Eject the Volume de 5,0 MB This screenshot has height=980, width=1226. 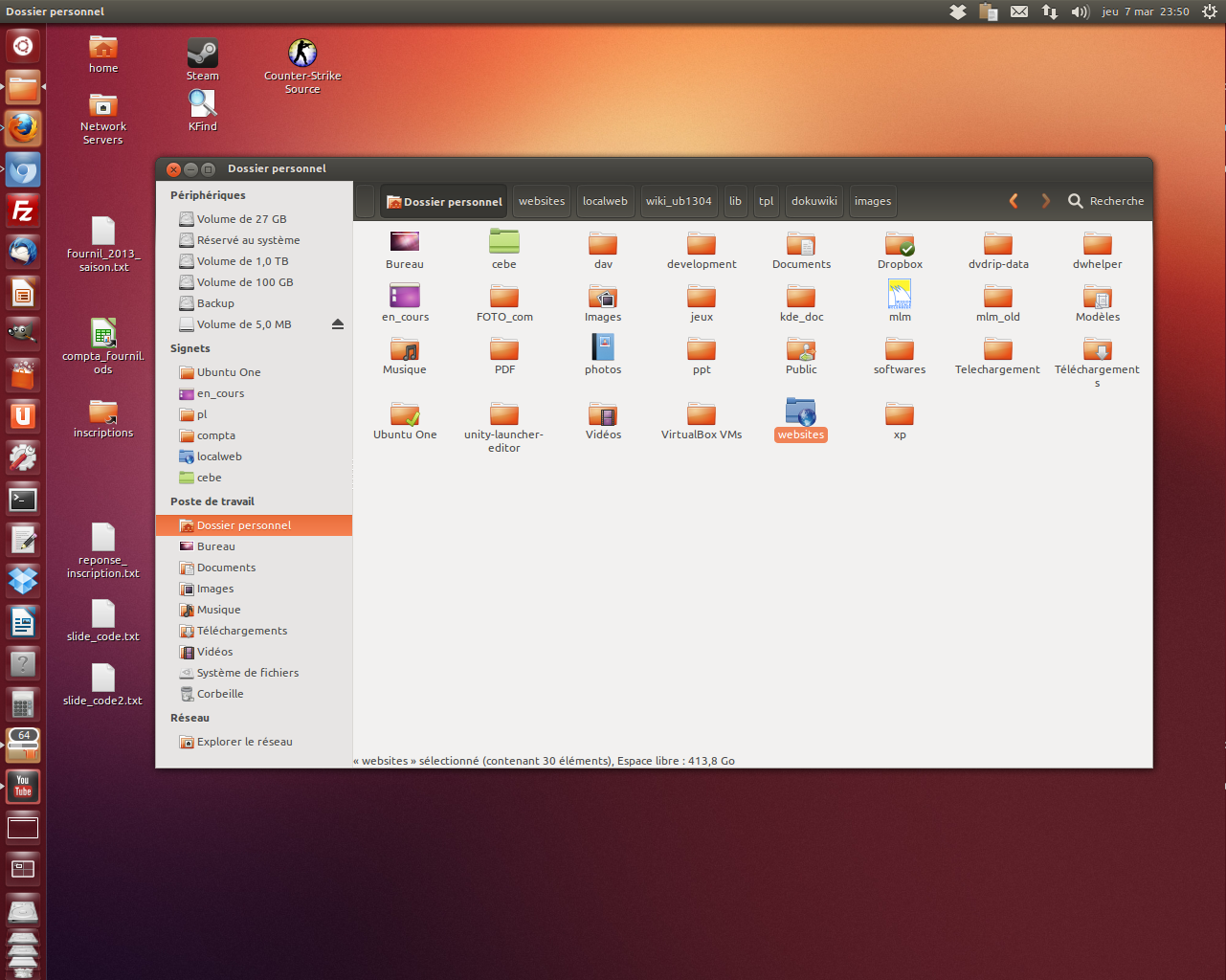pos(338,324)
